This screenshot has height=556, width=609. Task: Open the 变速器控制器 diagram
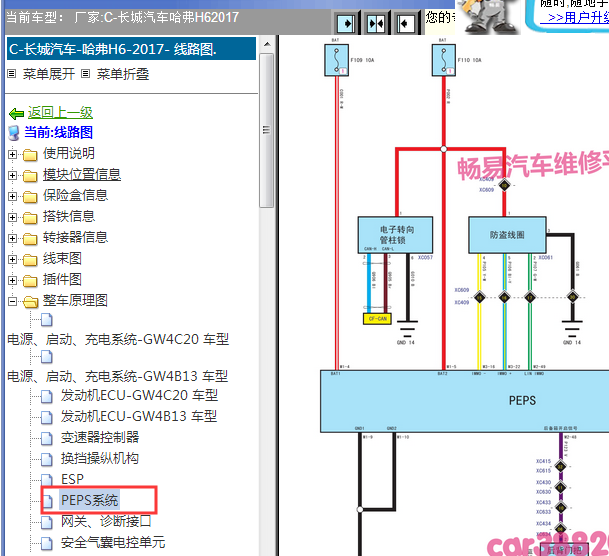100,437
